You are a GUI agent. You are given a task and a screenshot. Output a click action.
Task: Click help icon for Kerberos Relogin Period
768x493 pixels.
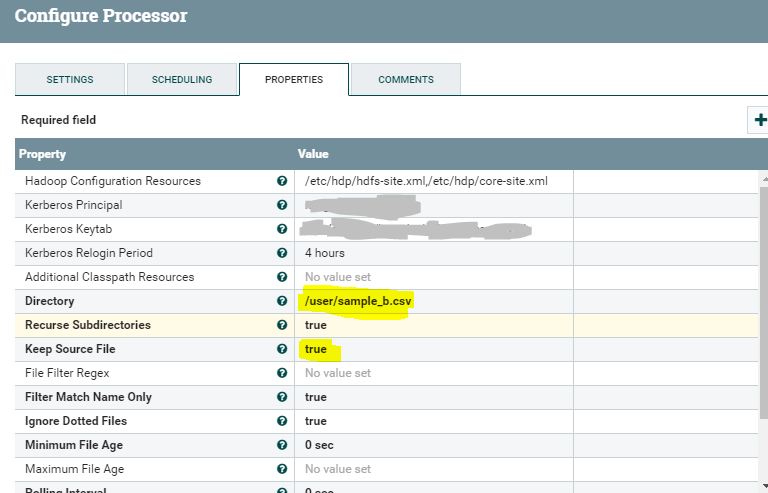282,254
